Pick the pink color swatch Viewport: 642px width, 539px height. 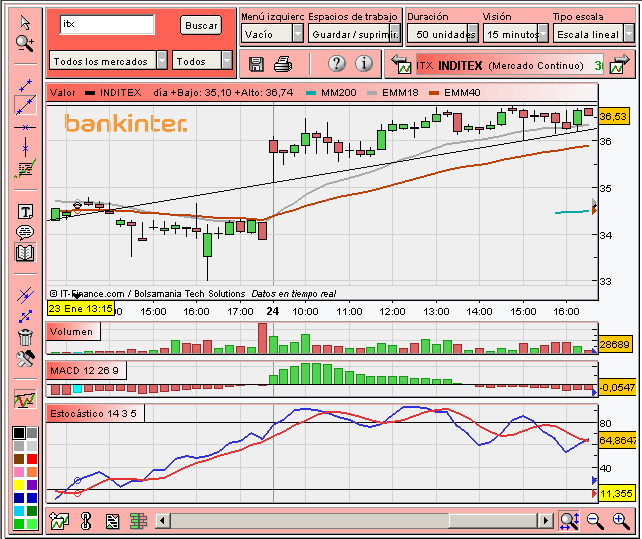(19, 472)
